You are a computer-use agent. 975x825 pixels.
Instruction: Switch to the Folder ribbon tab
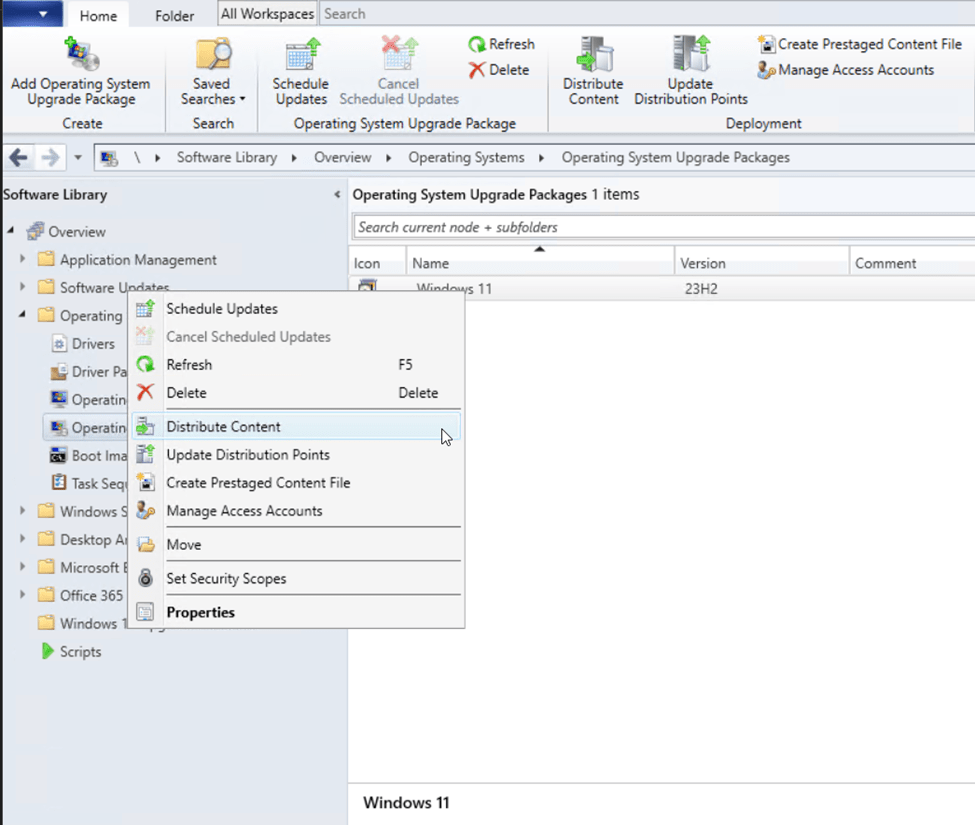(175, 16)
